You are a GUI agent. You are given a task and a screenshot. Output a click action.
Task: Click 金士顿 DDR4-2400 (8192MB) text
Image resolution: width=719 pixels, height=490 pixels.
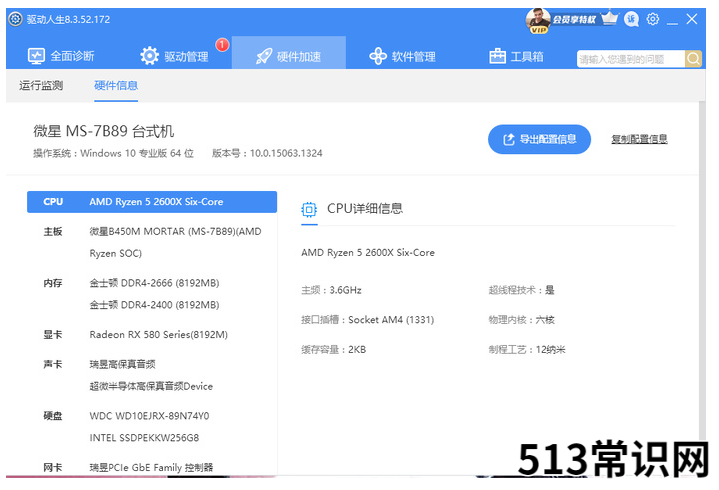pos(154,305)
